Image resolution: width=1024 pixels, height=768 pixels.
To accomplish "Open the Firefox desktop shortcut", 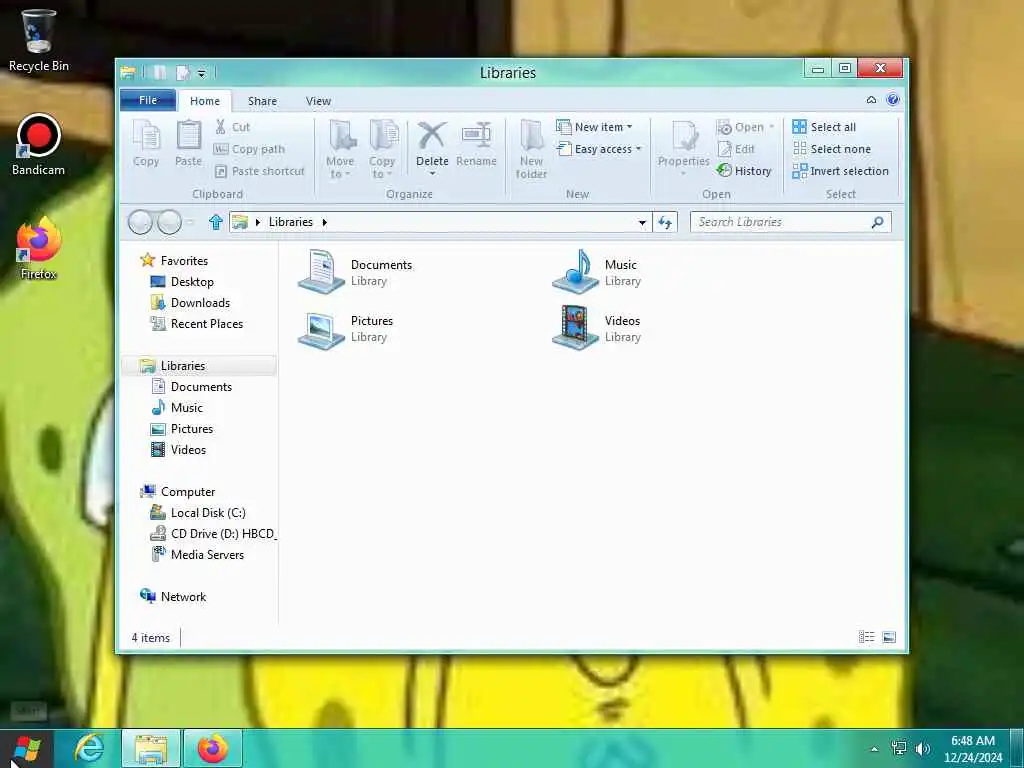I will click(38, 248).
